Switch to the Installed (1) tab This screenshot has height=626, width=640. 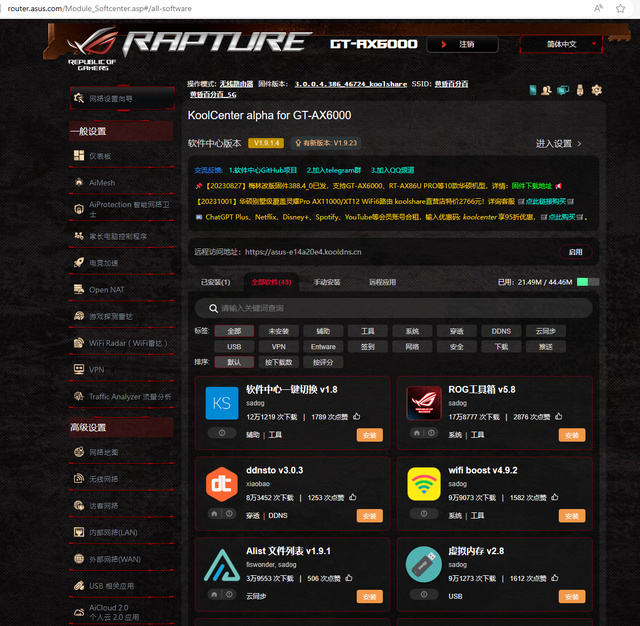pos(216,282)
